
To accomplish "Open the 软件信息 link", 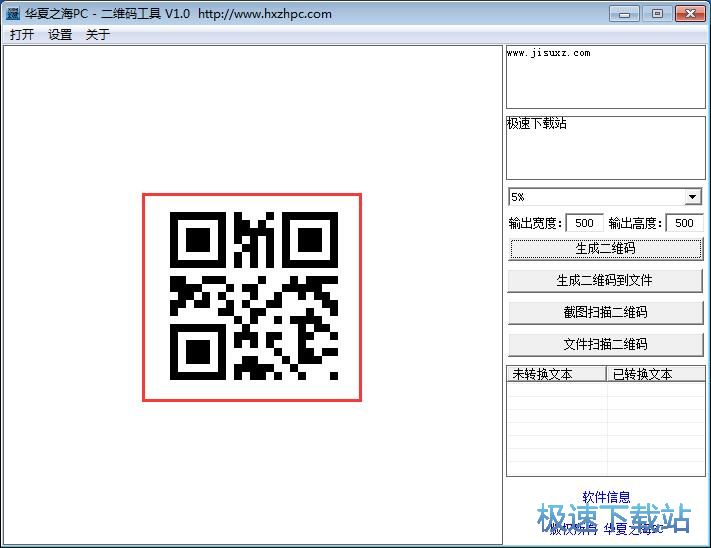I will [x=606, y=497].
